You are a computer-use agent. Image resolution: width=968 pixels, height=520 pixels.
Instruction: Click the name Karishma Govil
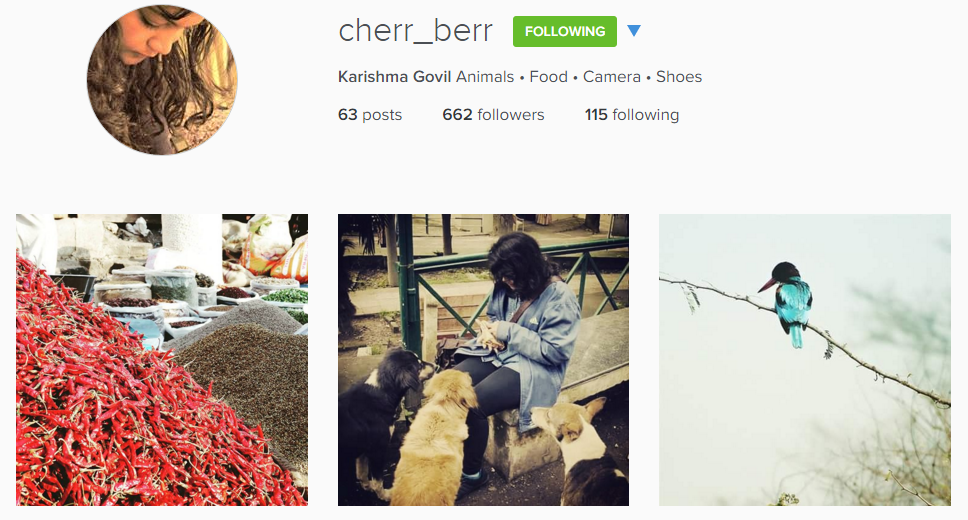point(394,77)
